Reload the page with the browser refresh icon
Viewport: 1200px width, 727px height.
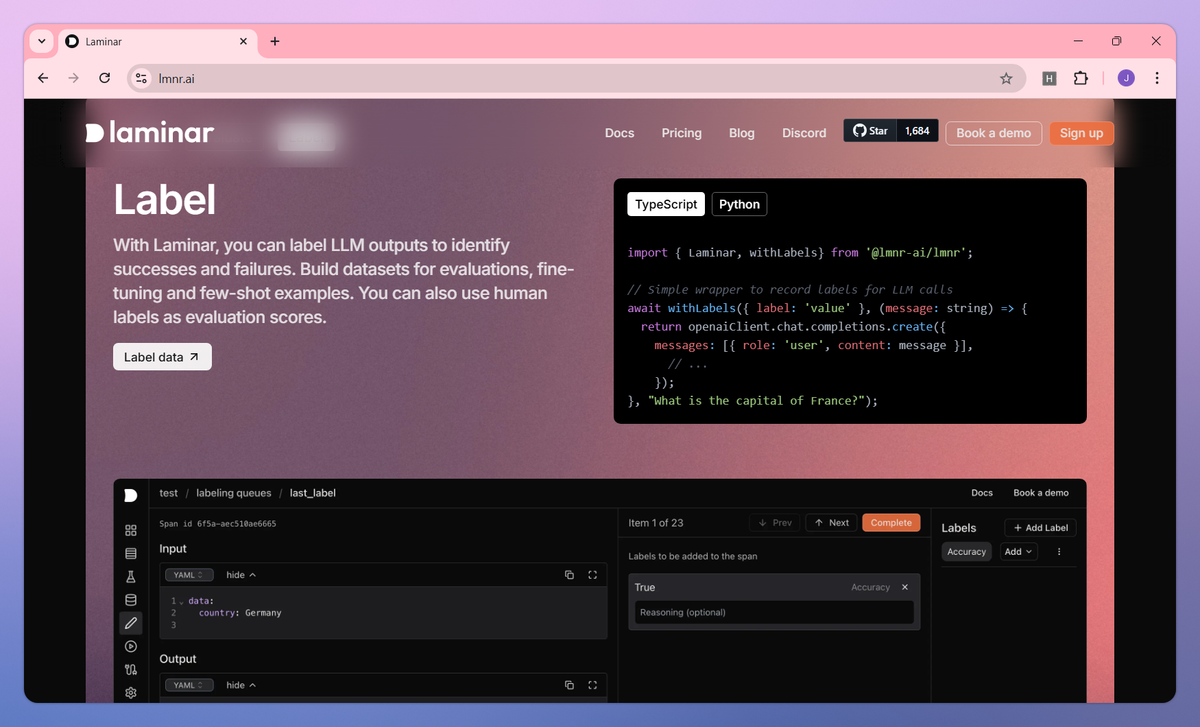point(104,78)
